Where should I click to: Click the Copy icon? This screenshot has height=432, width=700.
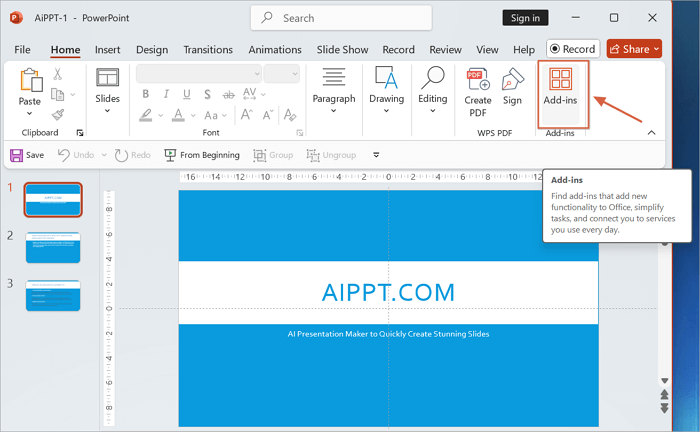(x=58, y=94)
